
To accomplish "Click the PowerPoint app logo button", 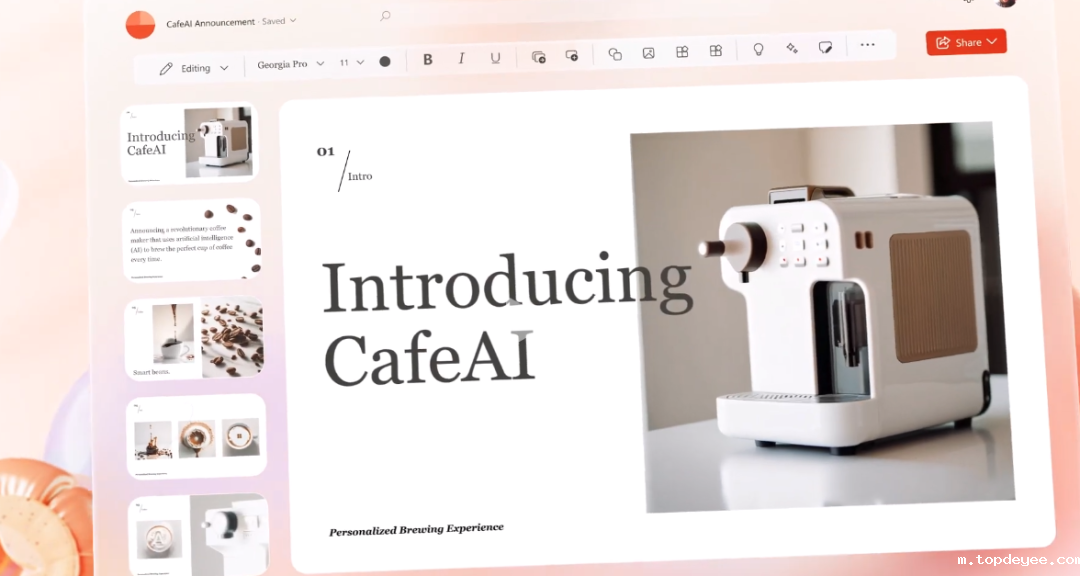I will tap(140, 25).
